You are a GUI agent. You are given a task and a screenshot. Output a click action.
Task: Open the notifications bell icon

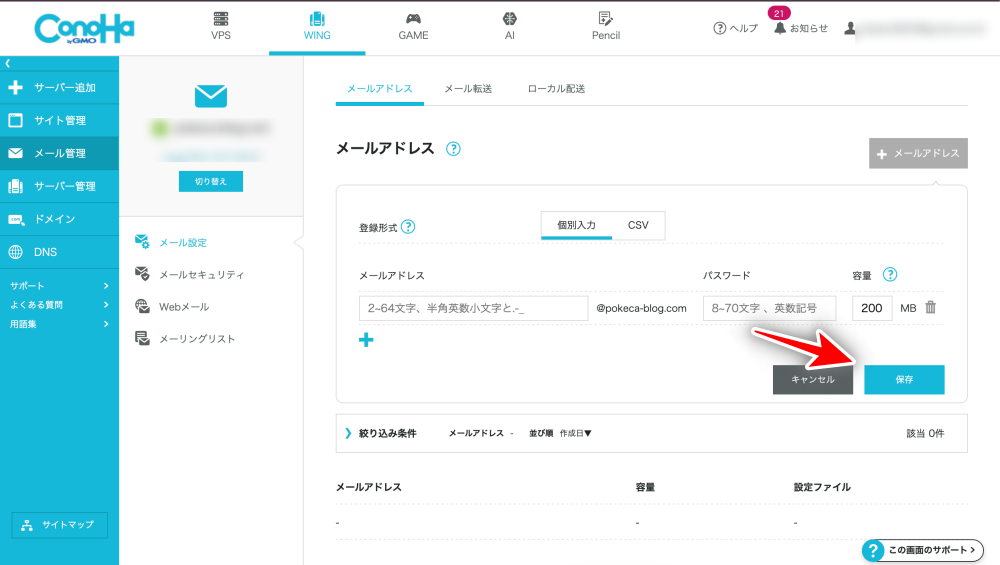click(780, 28)
